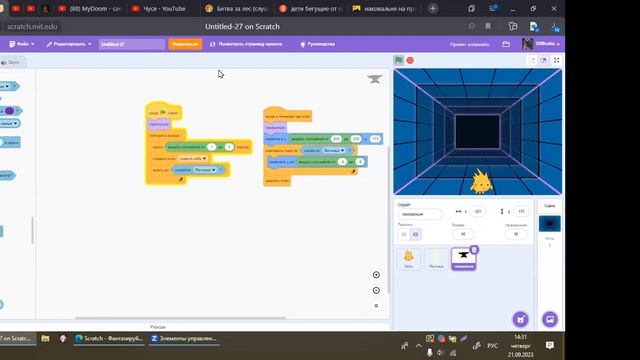The width and height of the screenshot is (640, 360).
Task: Open the dropdown in the palette touching block
Action: pyautogui.click(x=7, y=86)
